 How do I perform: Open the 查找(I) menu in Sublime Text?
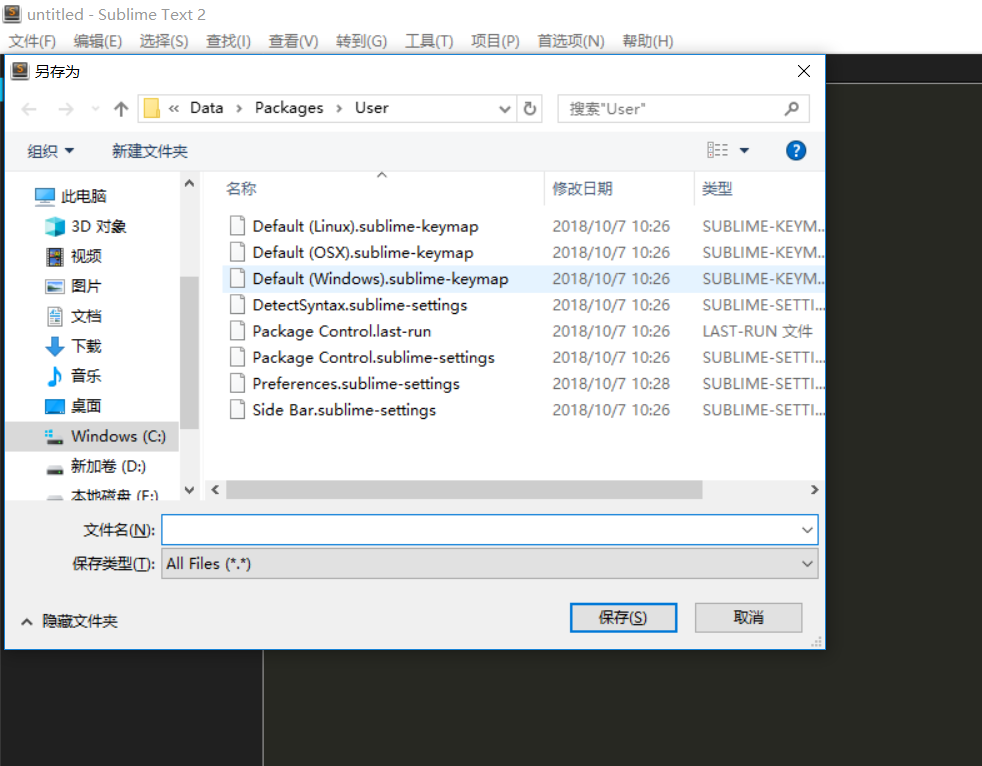[229, 41]
